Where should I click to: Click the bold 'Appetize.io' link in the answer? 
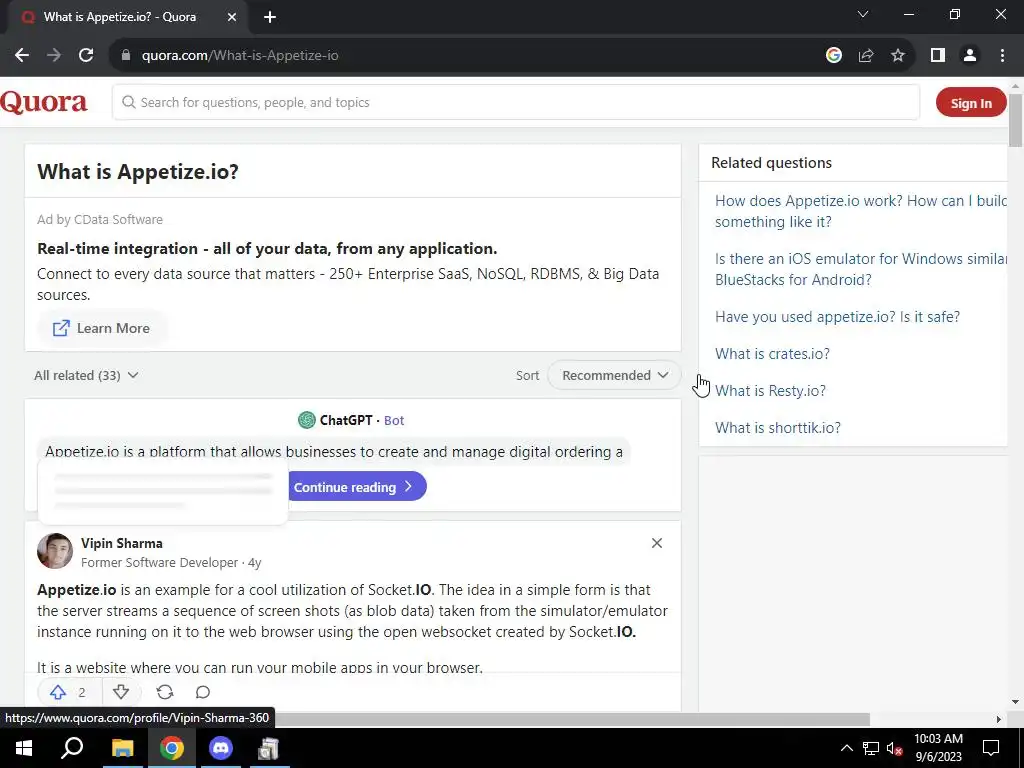(76, 590)
